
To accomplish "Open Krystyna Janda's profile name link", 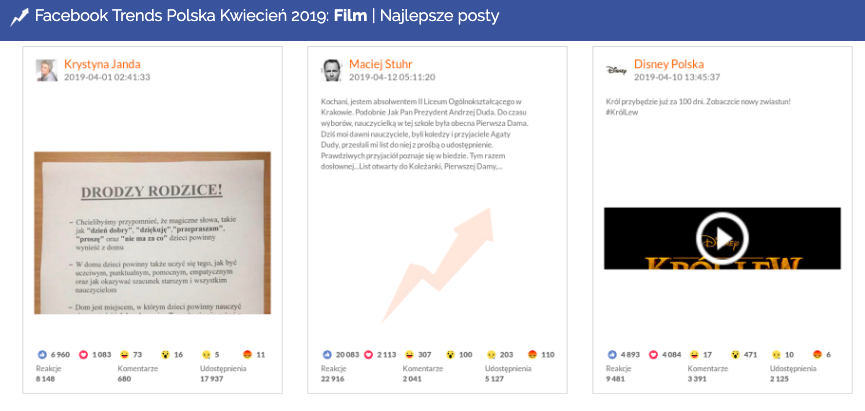I will click(102, 64).
